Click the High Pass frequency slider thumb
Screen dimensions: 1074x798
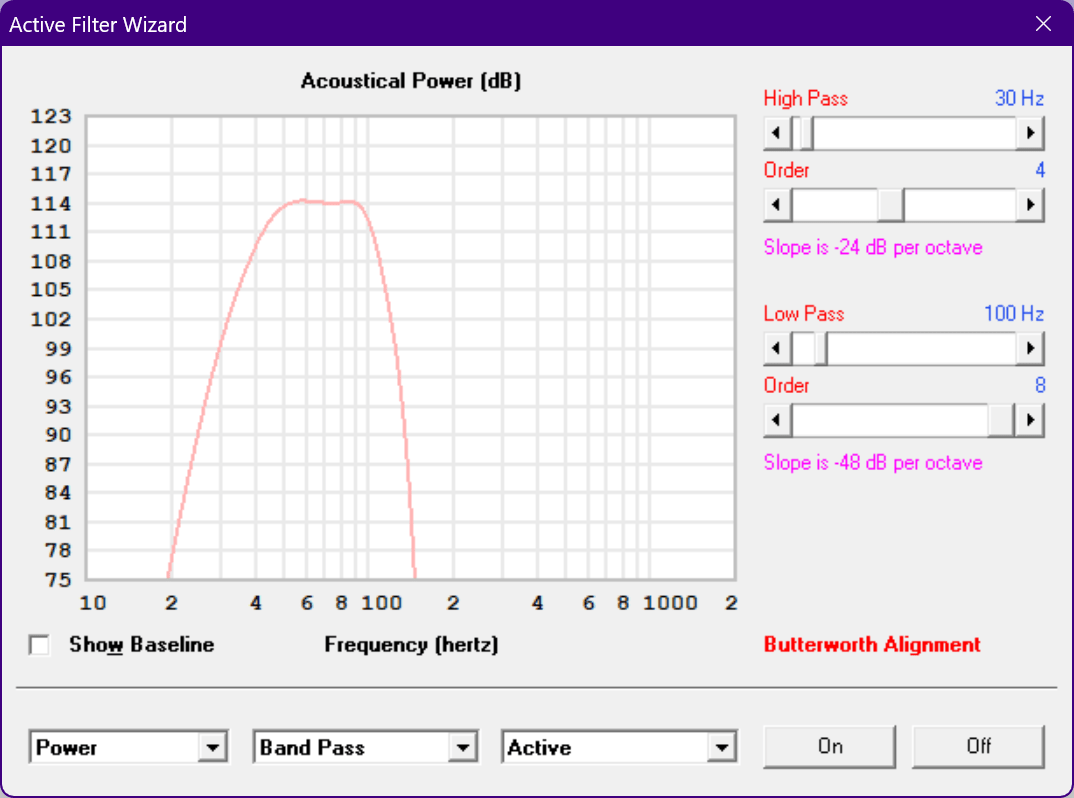coord(803,133)
